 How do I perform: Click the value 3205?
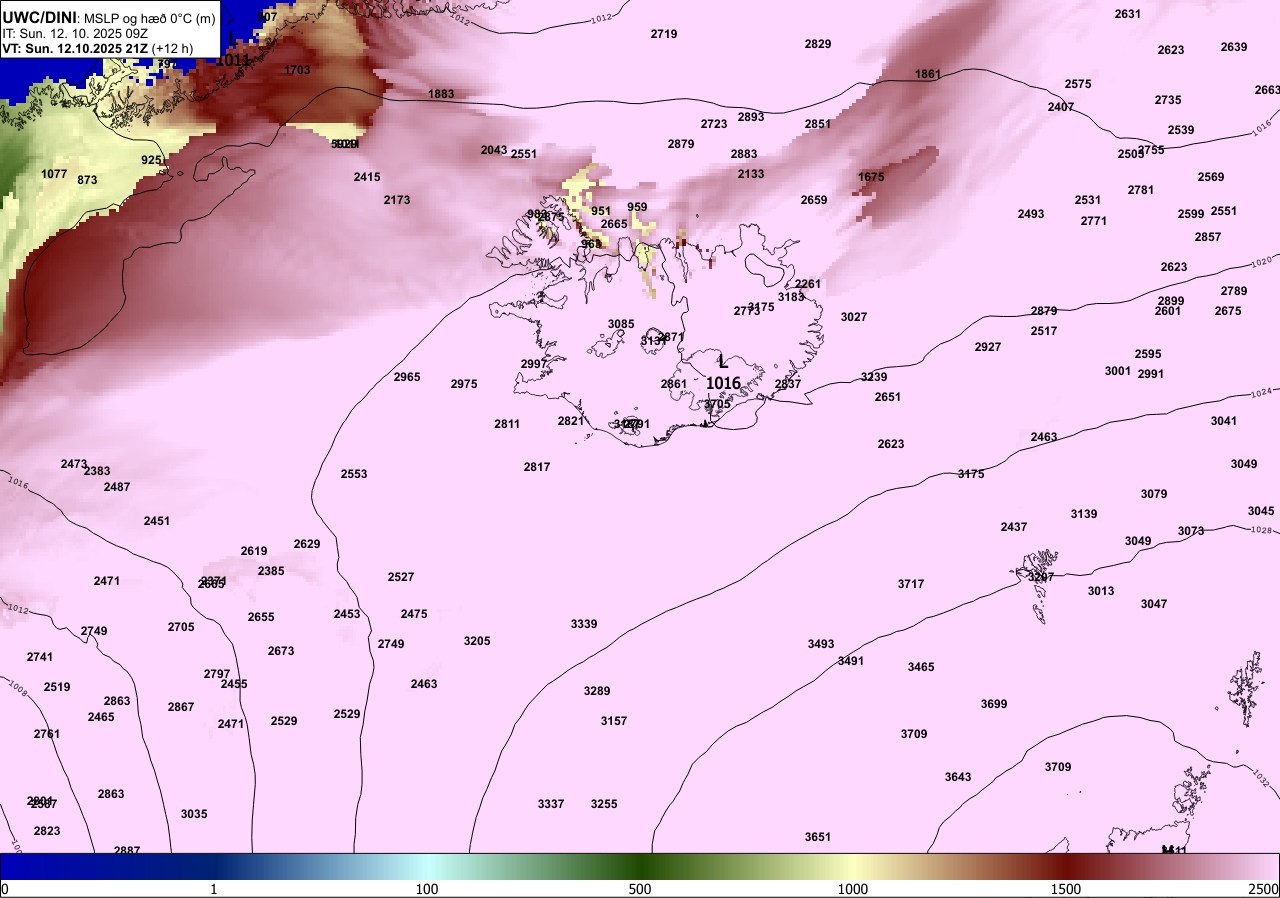[477, 641]
